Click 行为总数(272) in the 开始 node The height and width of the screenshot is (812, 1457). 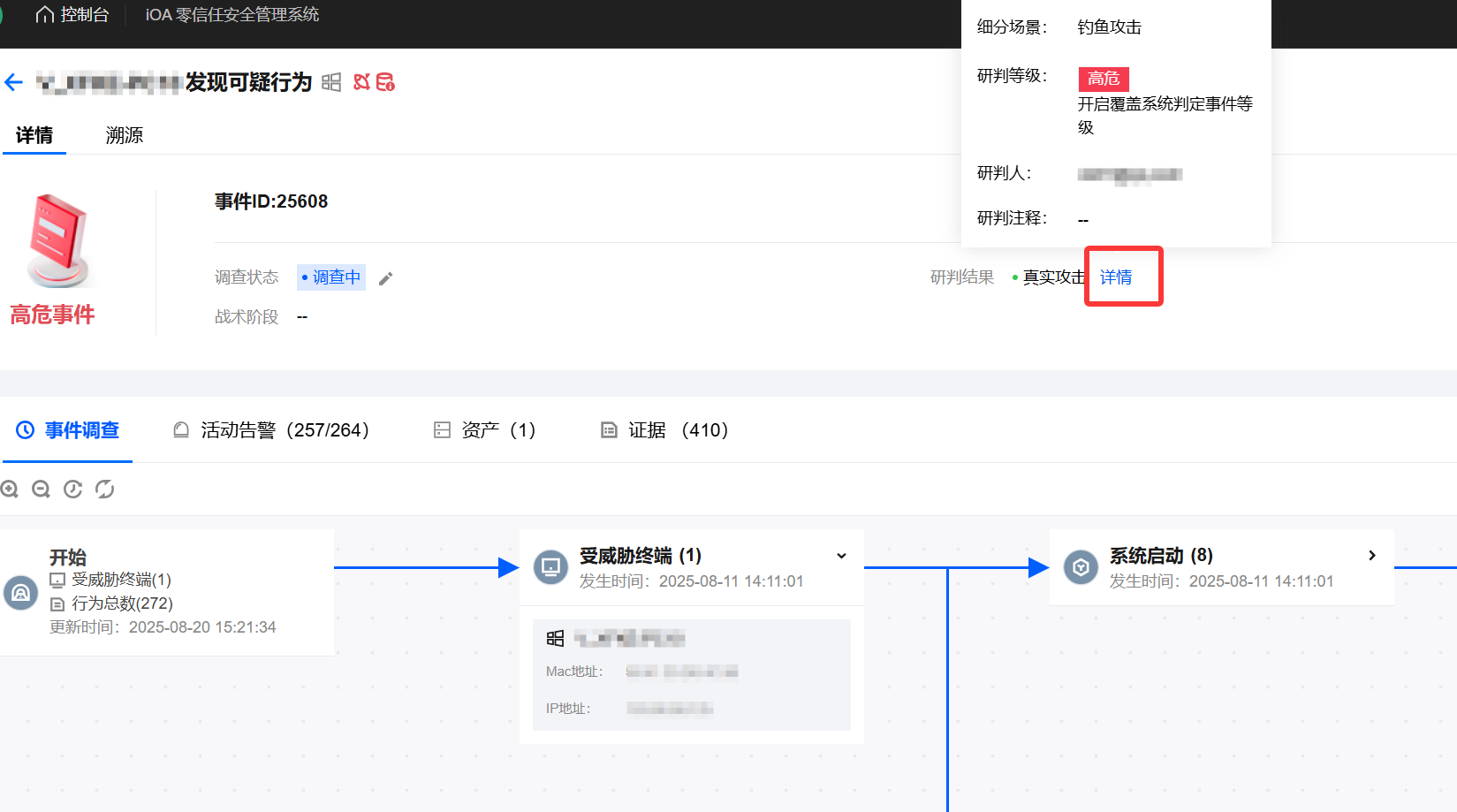click(111, 603)
